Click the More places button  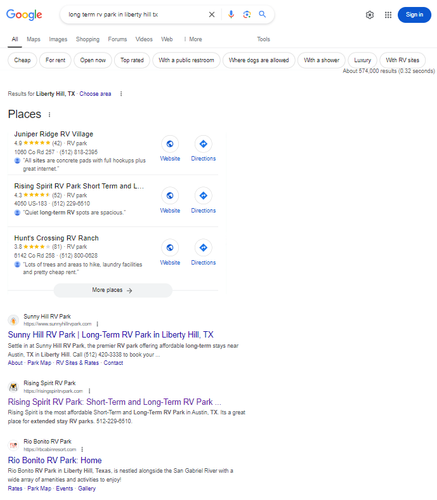113,290
